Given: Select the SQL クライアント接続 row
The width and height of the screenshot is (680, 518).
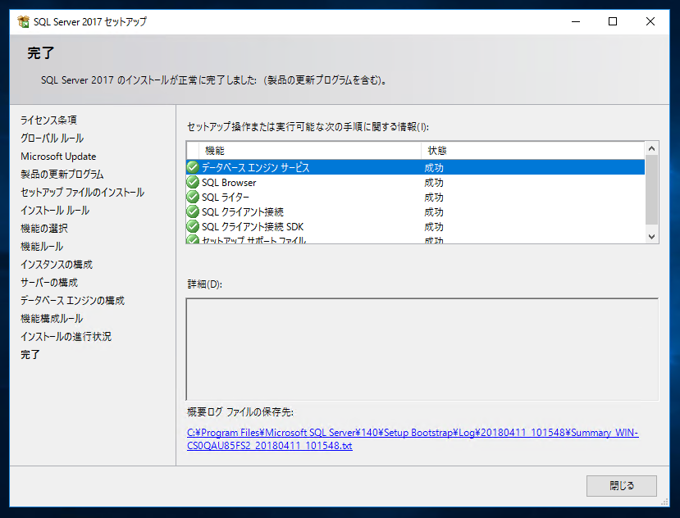Looking at the screenshot, I should pos(415,212).
